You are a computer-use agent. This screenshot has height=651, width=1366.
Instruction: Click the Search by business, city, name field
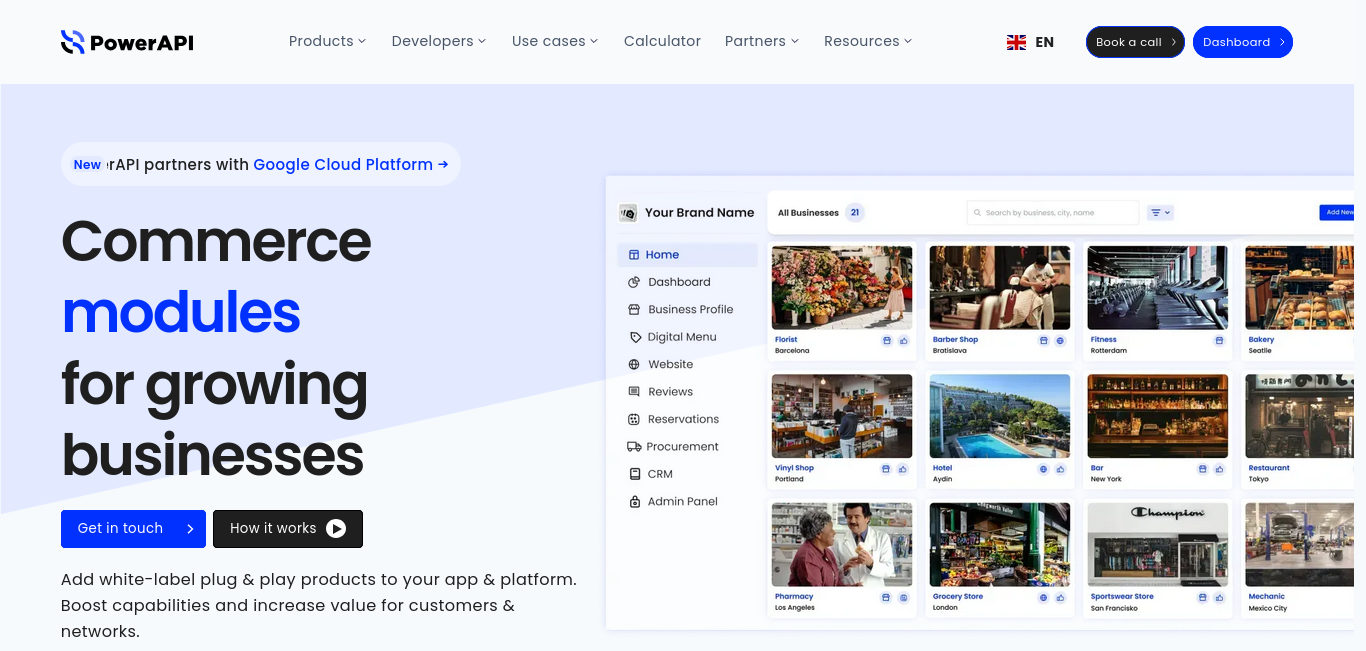[x=1053, y=213]
